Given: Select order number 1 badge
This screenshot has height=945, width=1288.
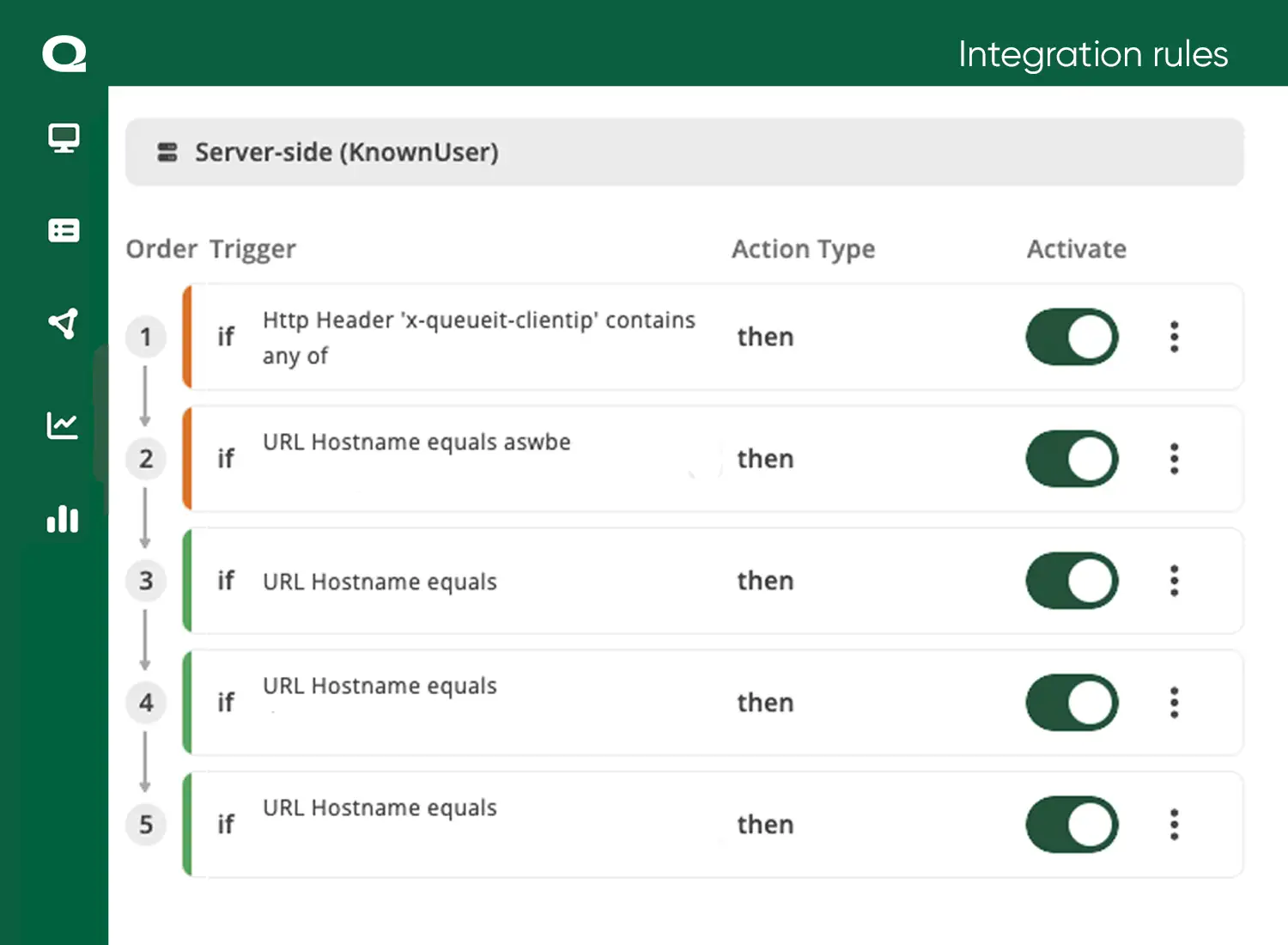Looking at the screenshot, I should pyautogui.click(x=146, y=337).
